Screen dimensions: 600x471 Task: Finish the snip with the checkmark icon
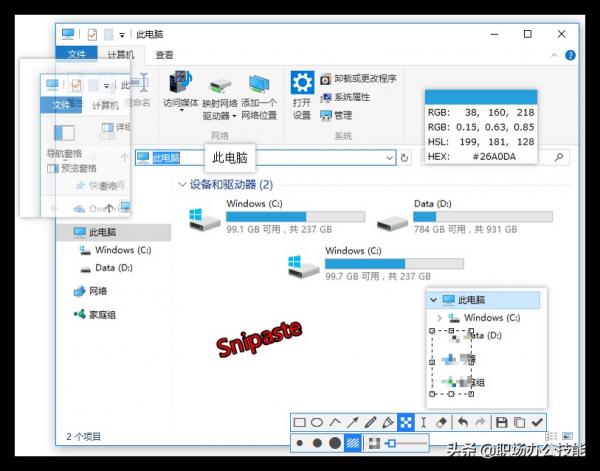(537, 422)
